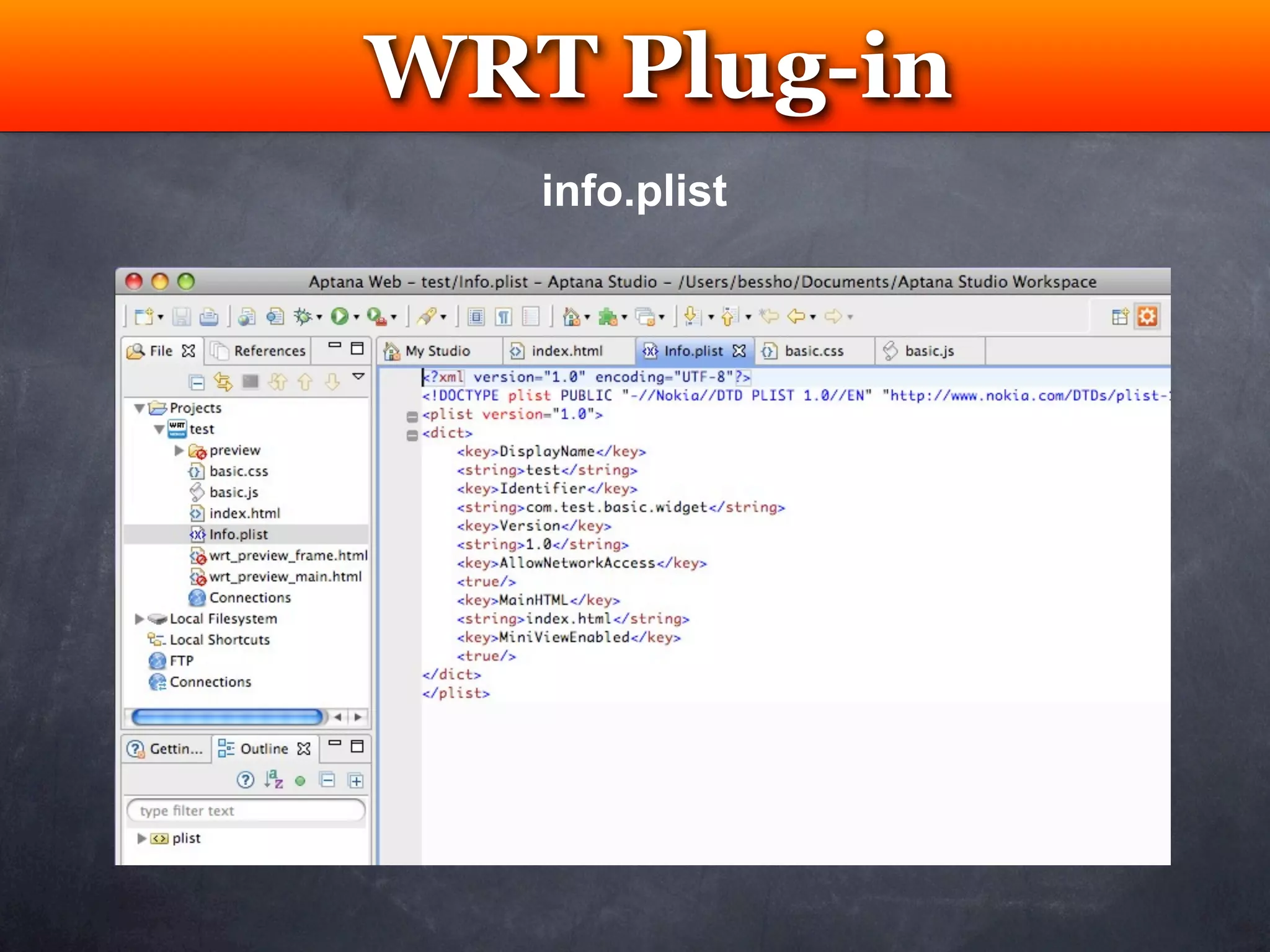Maximize the Outline view panel
The height and width of the screenshot is (952, 1270).
coord(357,746)
